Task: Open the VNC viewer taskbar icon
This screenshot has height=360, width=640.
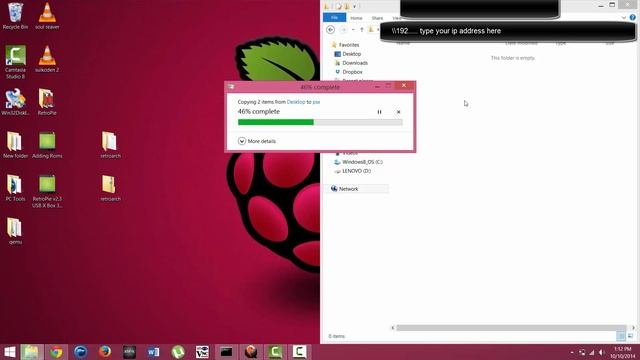Action: 202,352
